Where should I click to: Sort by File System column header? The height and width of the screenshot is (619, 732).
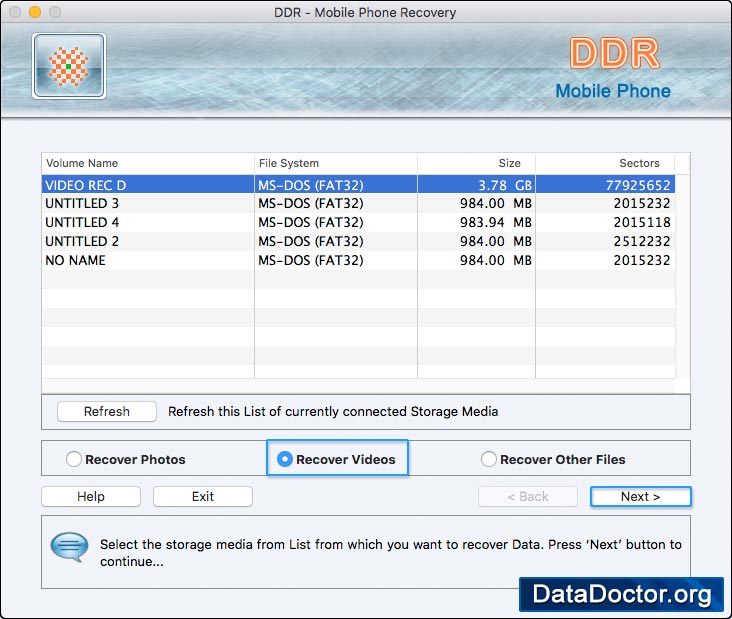click(x=336, y=163)
